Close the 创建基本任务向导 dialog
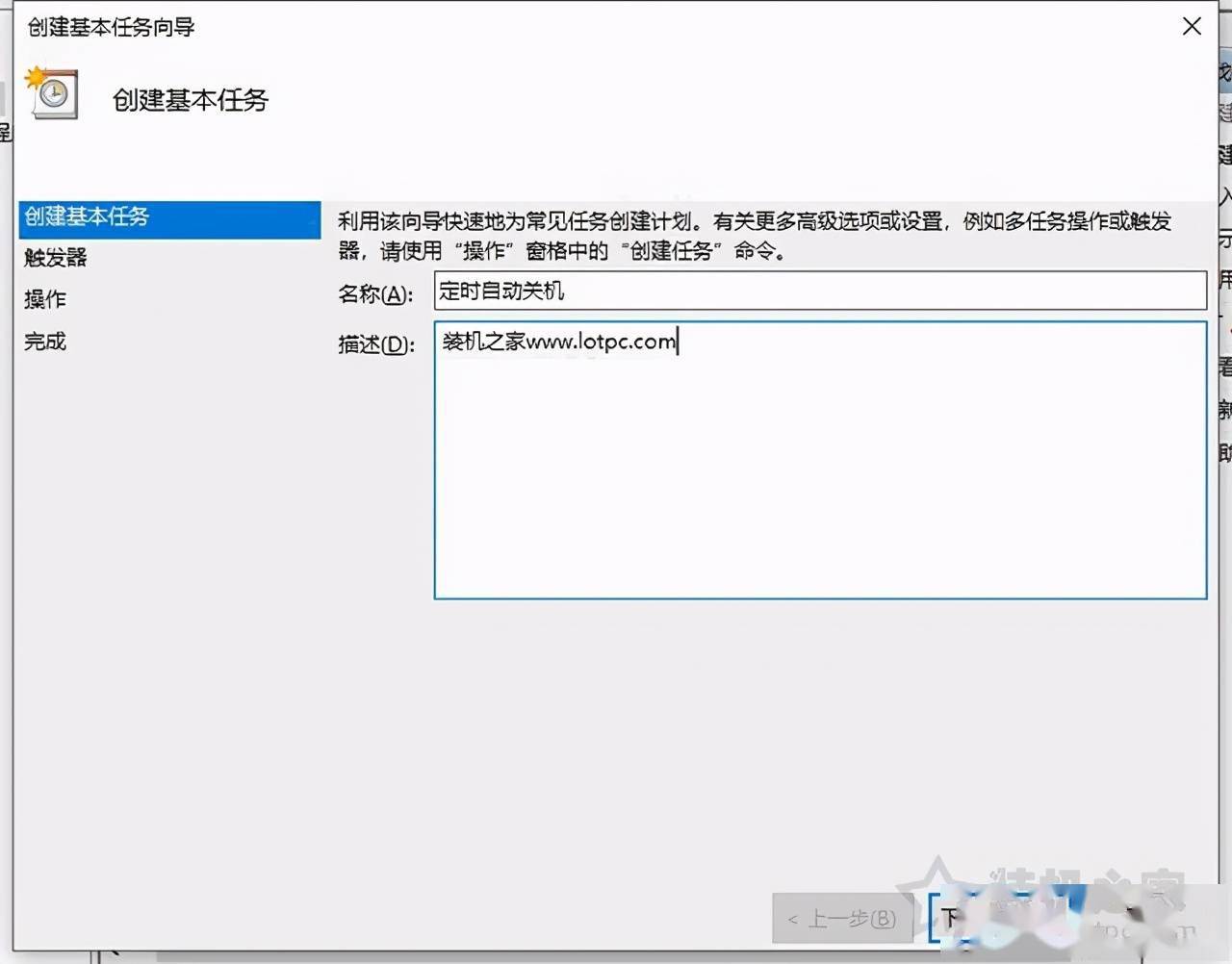Image resolution: width=1232 pixels, height=964 pixels. pyautogui.click(x=1192, y=27)
